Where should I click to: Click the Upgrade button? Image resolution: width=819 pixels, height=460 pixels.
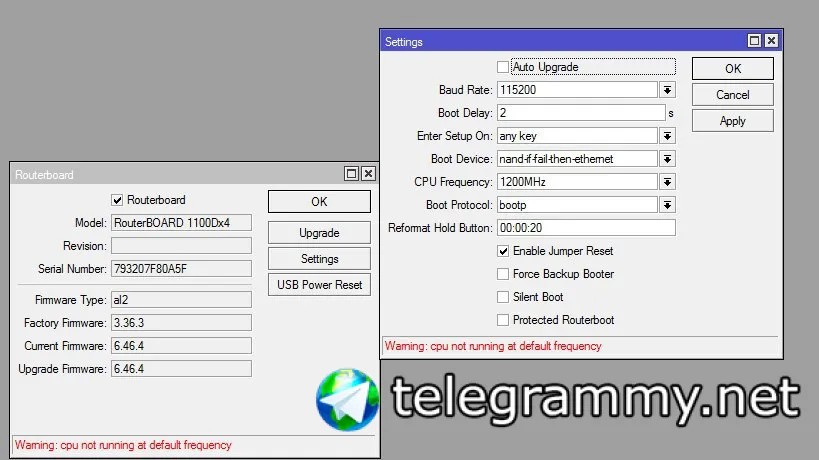coord(319,233)
